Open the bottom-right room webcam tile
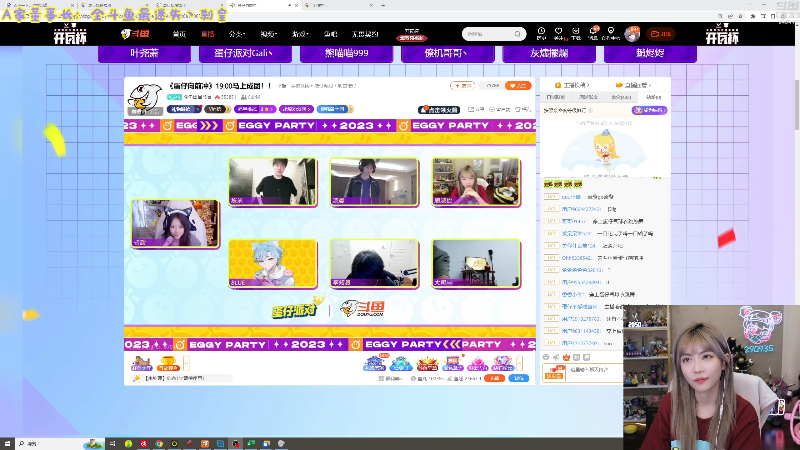The height and width of the screenshot is (450, 800). [476, 264]
